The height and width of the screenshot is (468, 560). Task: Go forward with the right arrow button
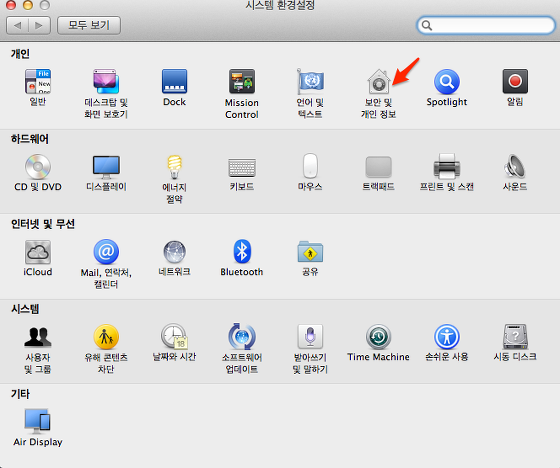tap(40, 25)
